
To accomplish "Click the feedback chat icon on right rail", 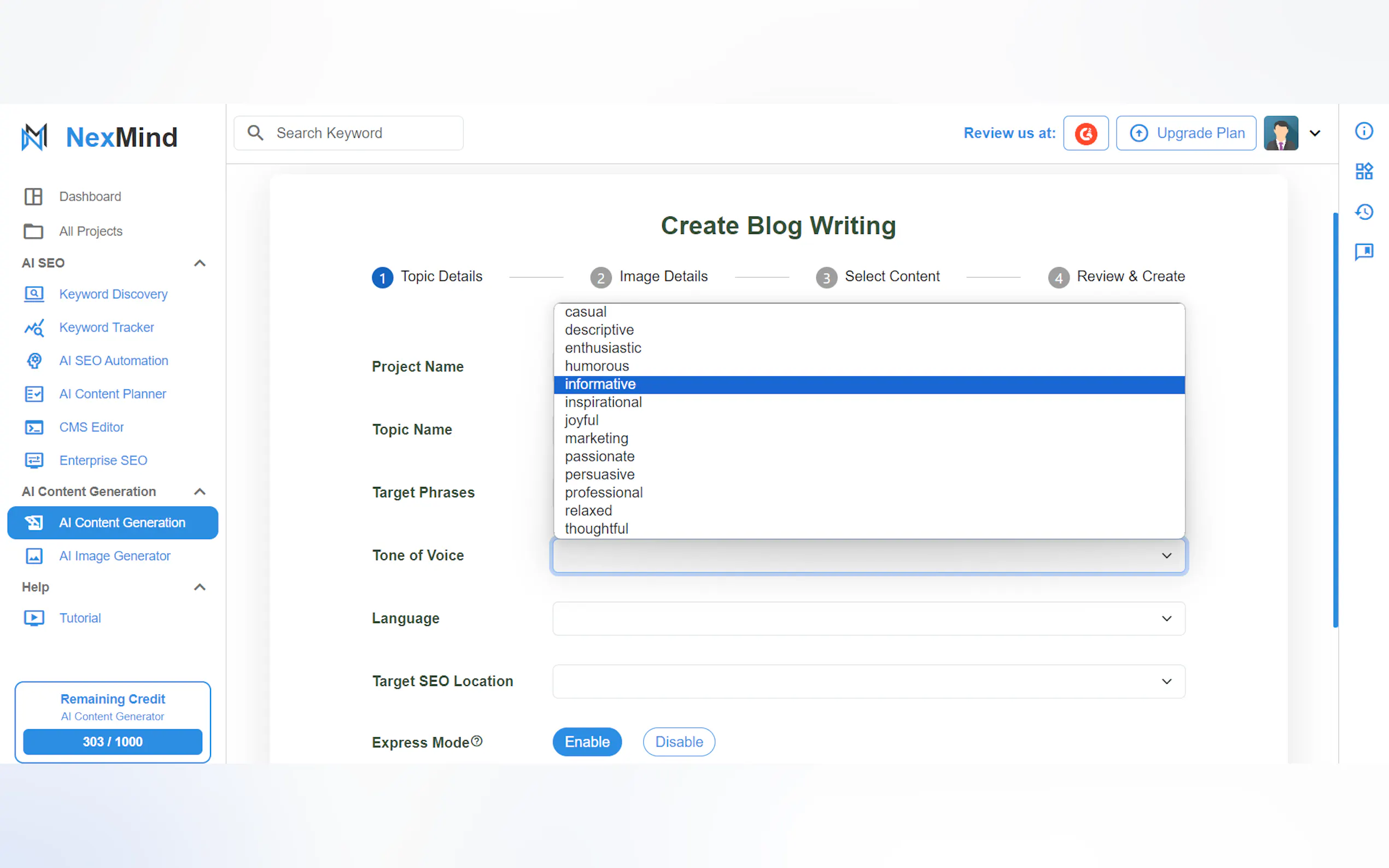I will 1364,251.
